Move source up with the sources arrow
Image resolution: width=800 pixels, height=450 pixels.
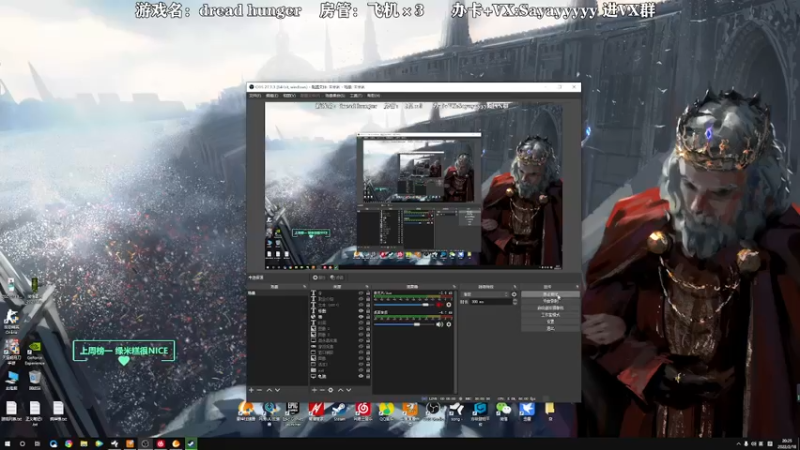[x=340, y=390]
